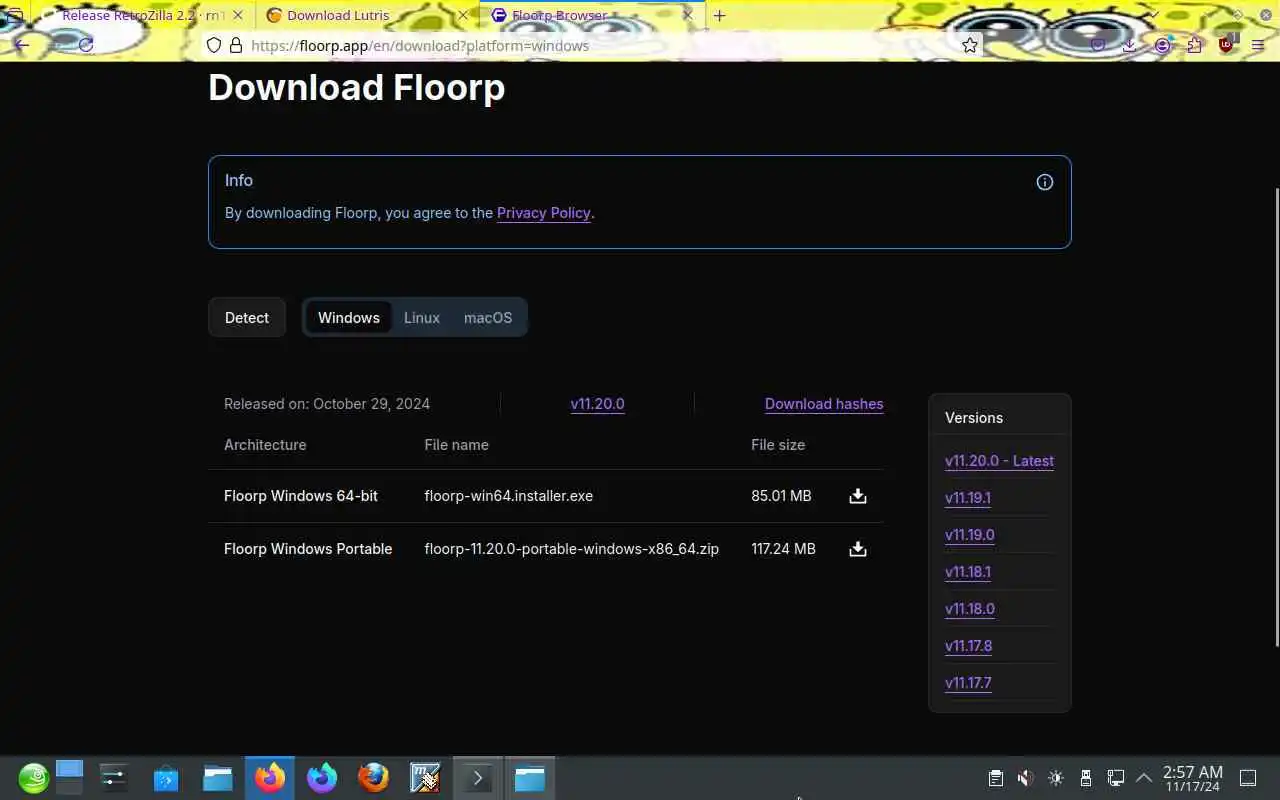This screenshot has width=1280, height=800.
Task: Select version v11.19.0
Action: pyautogui.click(x=970, y=535)
